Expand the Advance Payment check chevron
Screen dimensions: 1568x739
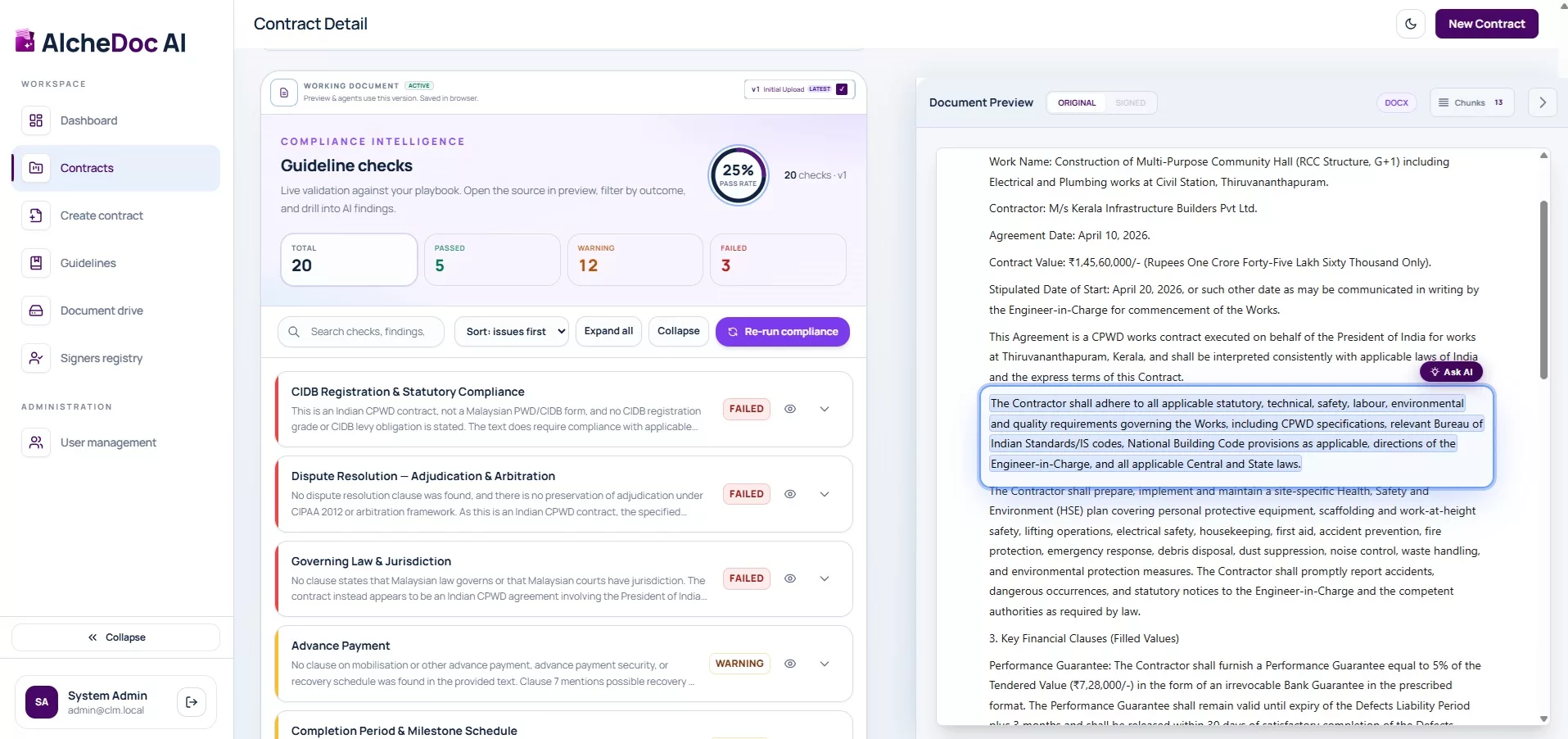click(x=825, y=664)
